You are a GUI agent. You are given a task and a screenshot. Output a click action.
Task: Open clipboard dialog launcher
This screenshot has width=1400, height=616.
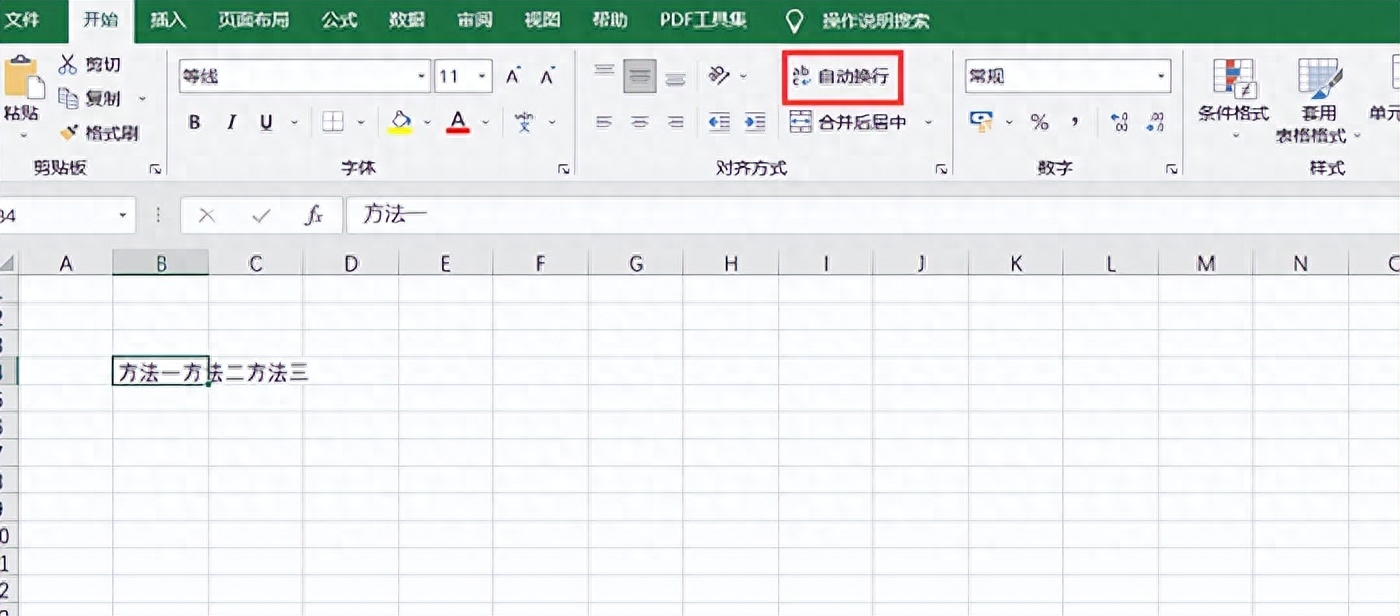(155, 170)
